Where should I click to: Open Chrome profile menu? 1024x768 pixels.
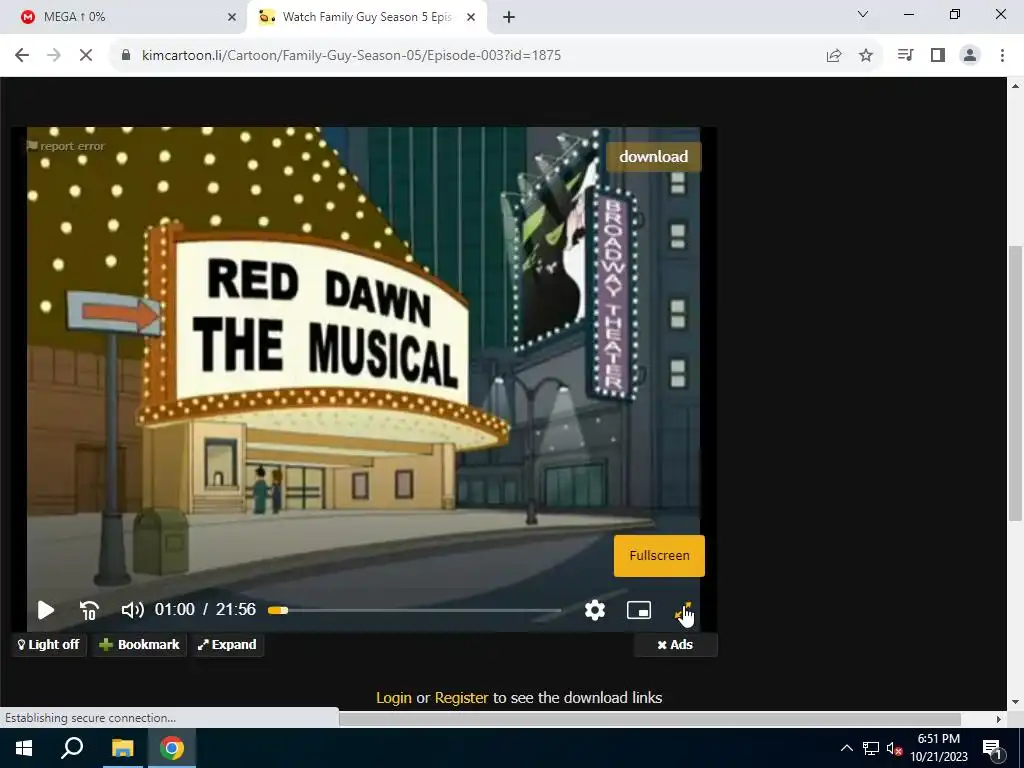(970, 56)
